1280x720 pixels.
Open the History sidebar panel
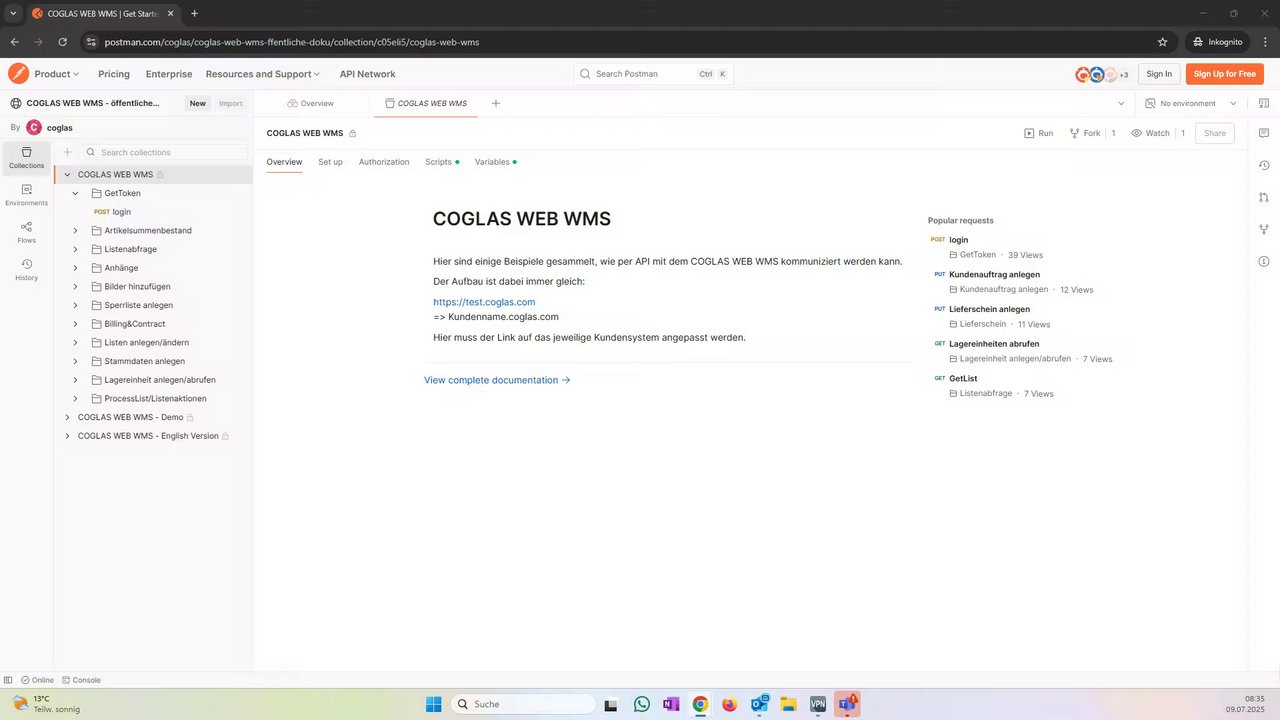click(x=26, y=269)
